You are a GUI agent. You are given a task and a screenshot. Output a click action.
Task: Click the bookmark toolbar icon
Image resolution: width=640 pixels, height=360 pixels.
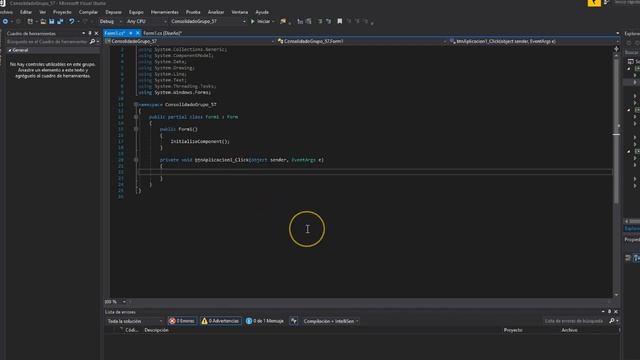[340, 21]
